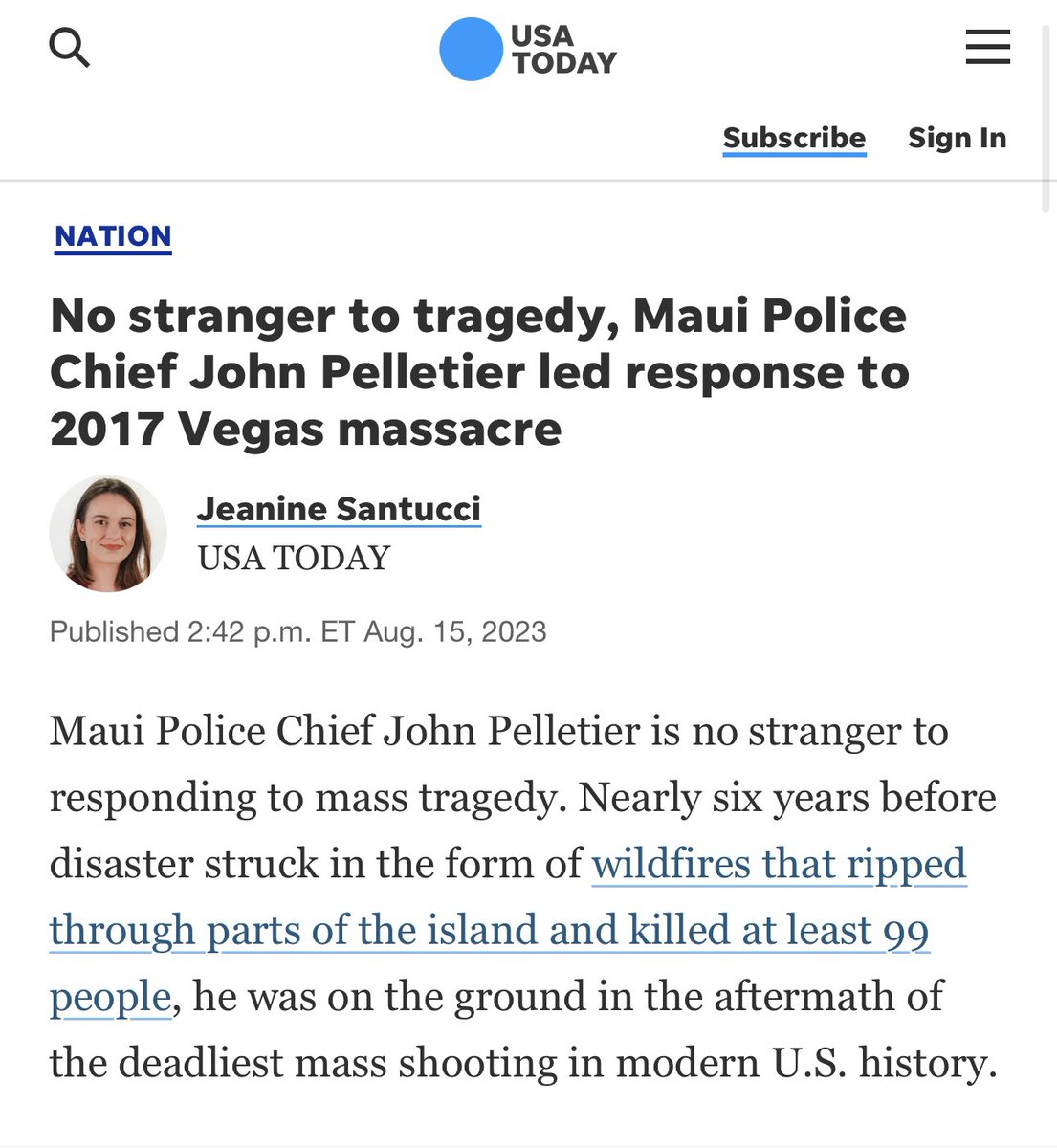
Task: Click Jeanine Santucci's author photo
Action: [108, 533]
